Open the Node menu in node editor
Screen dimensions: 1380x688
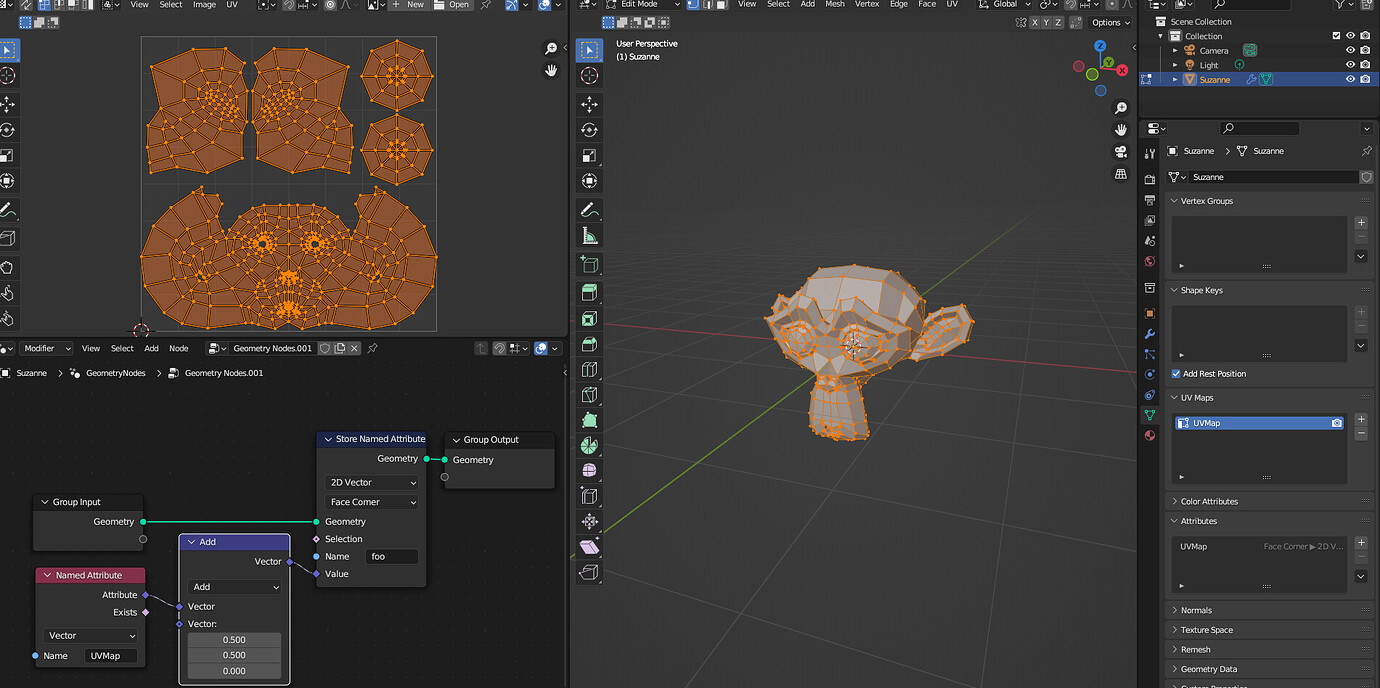click(178, 348)
